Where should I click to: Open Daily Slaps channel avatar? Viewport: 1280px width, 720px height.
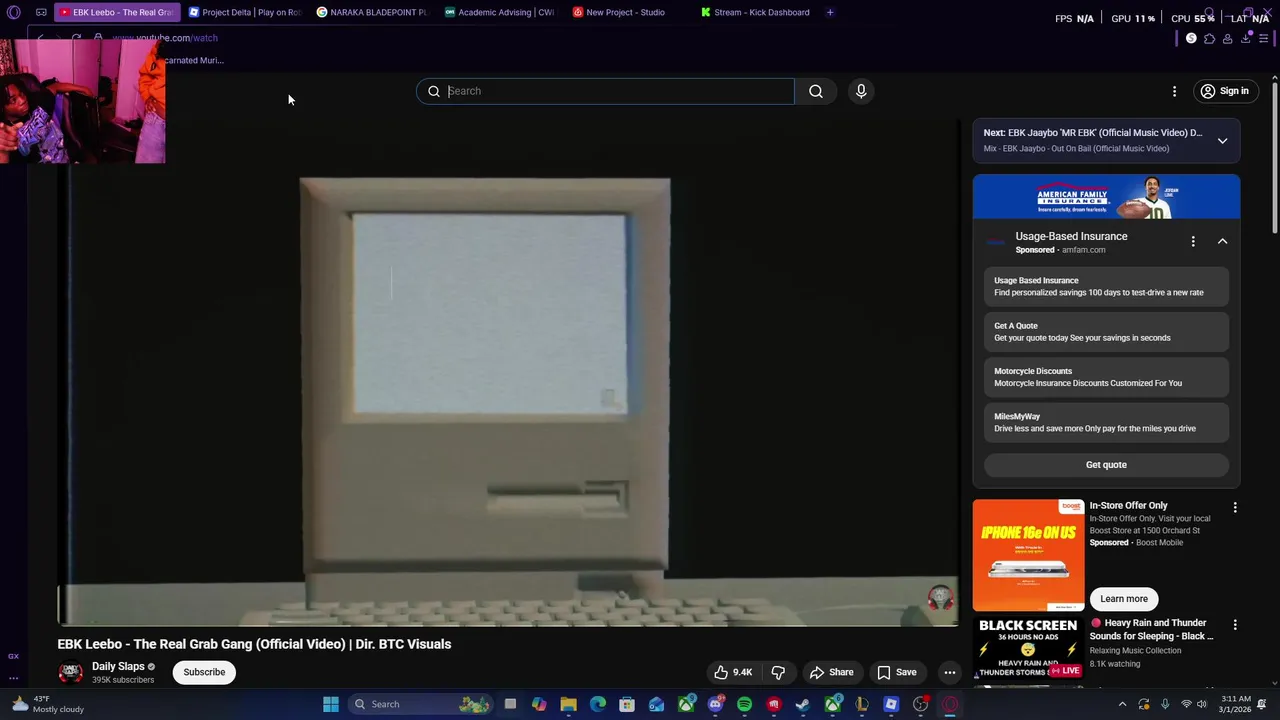(x=70, y=673)
